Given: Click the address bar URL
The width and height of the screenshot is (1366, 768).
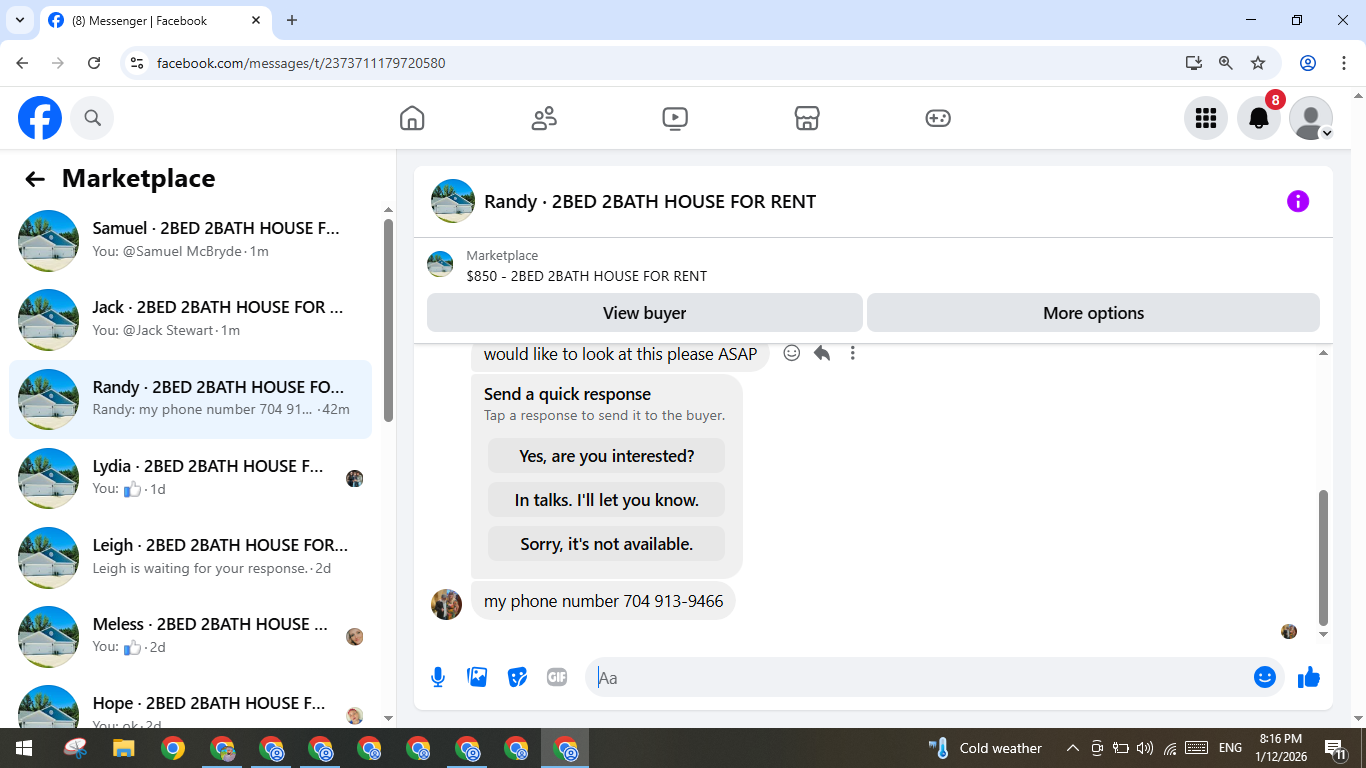Looking at the screenshot, I should 301,63.
